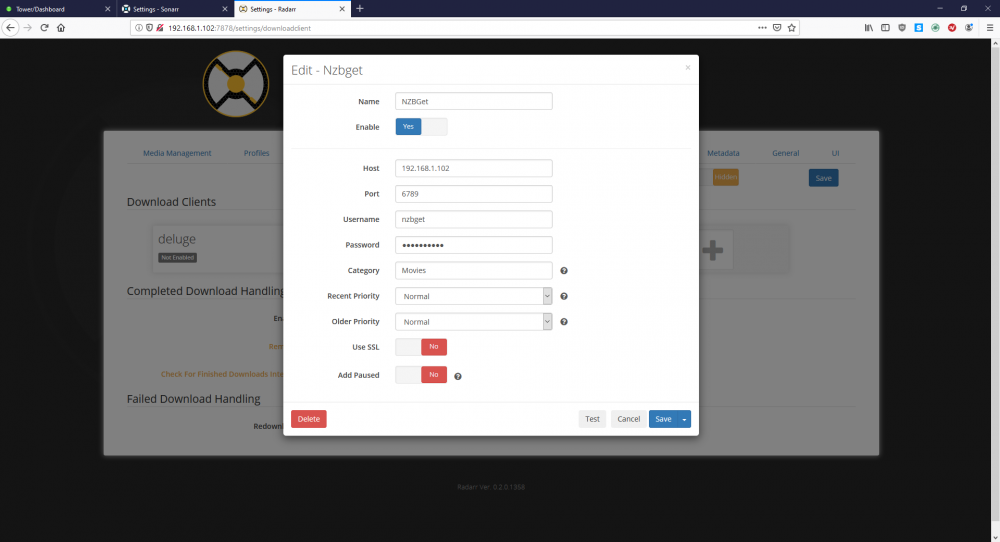The width and height of the screenshot is (1000, 542).
Task: Toggle the Hidden advanced settings button
Action: click(725, 177)
